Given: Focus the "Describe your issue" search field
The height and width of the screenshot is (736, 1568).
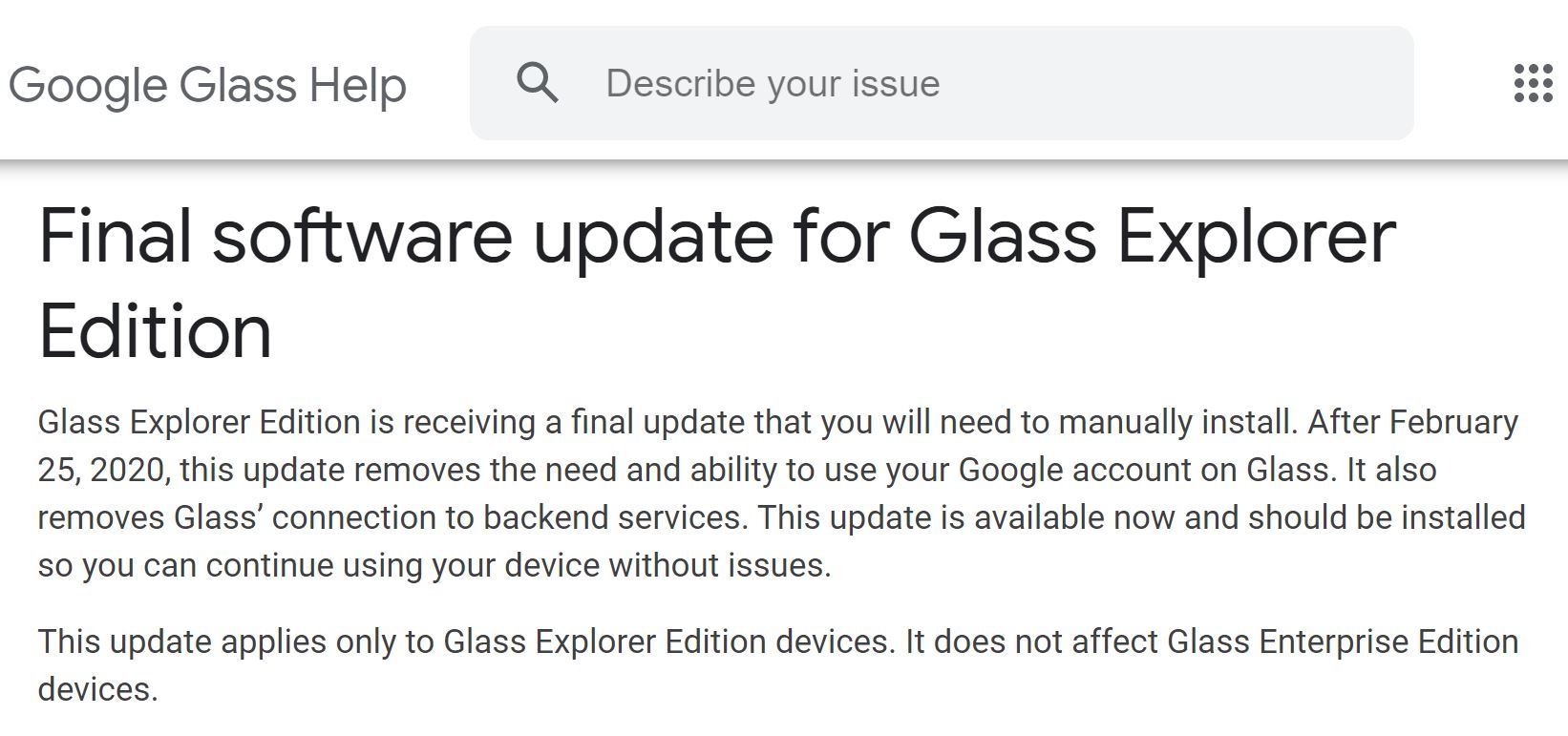Looking at the screenshot, I should [x=955, y=83].
